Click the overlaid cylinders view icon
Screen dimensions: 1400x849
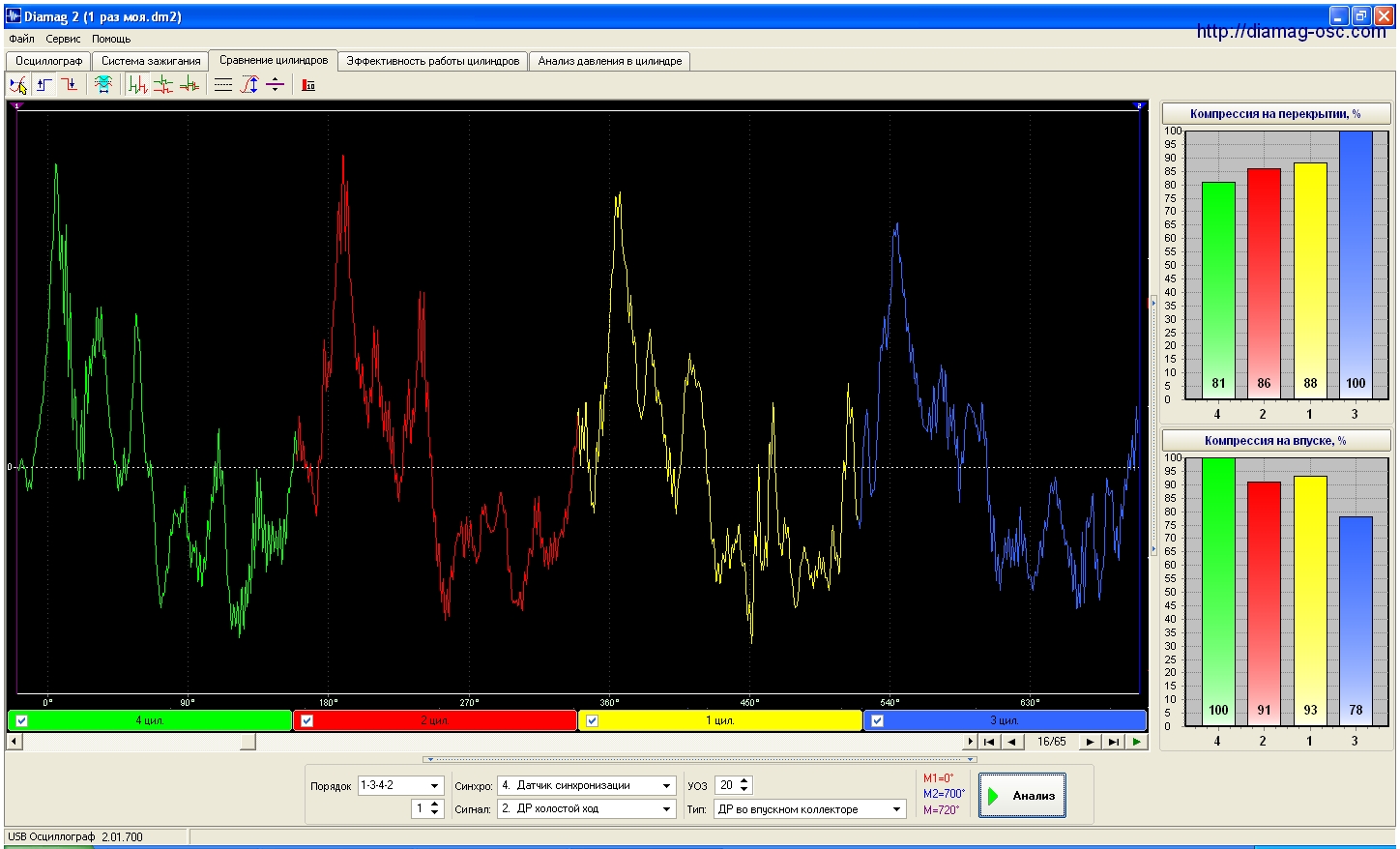click(189, 85)
